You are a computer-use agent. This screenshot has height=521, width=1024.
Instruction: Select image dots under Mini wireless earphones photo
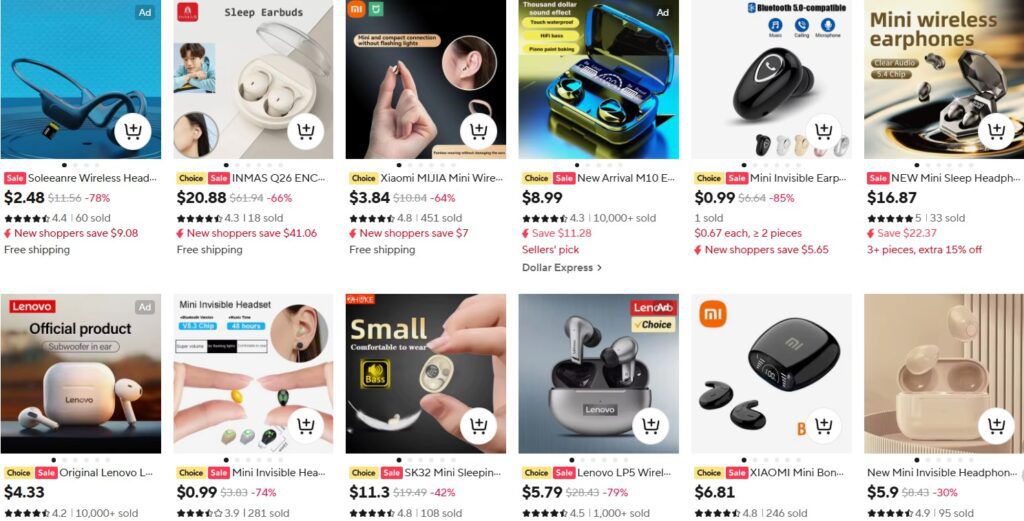click(944, 165)
